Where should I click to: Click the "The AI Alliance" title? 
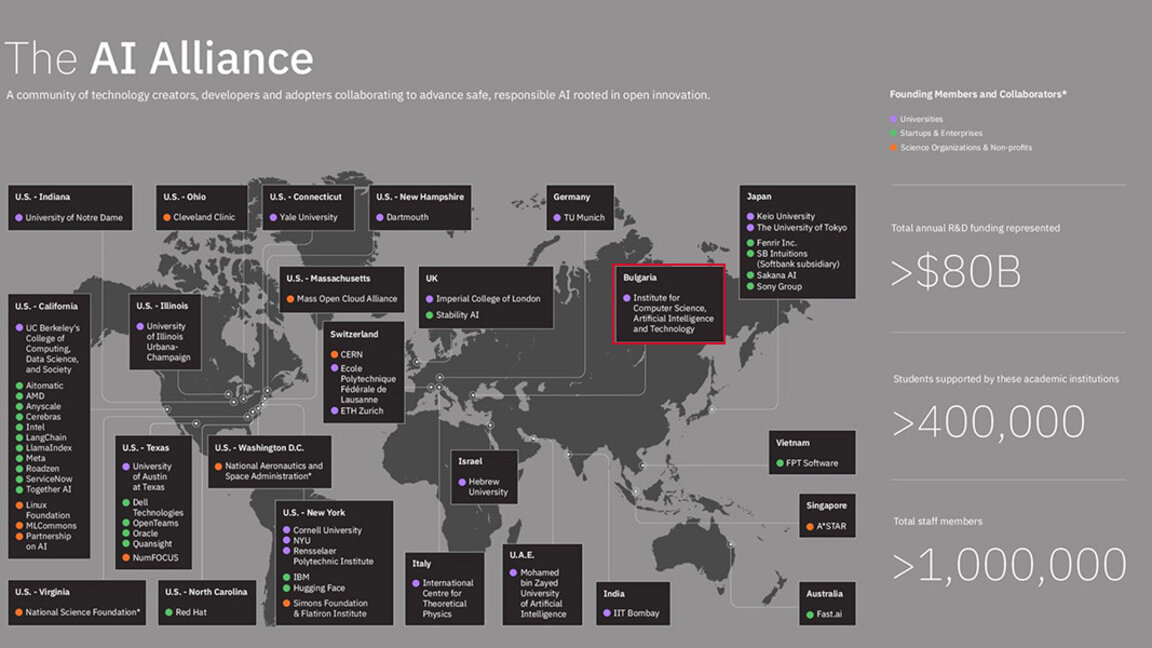(x=159, y=58)
